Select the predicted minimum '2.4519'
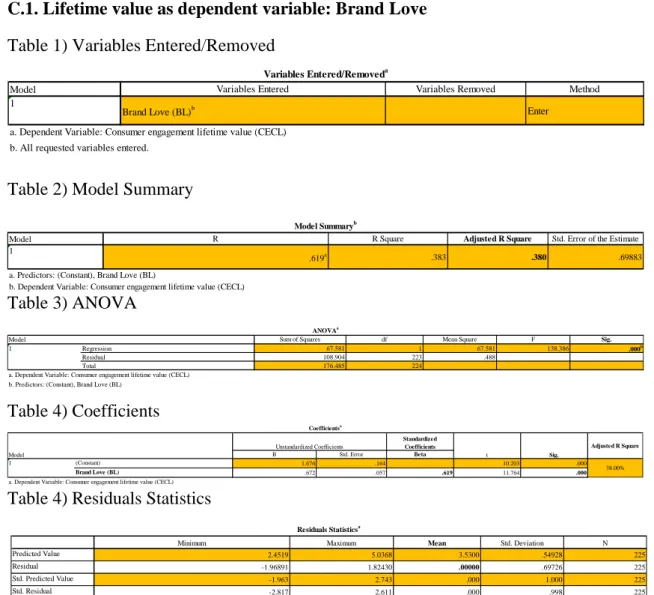 278,555
